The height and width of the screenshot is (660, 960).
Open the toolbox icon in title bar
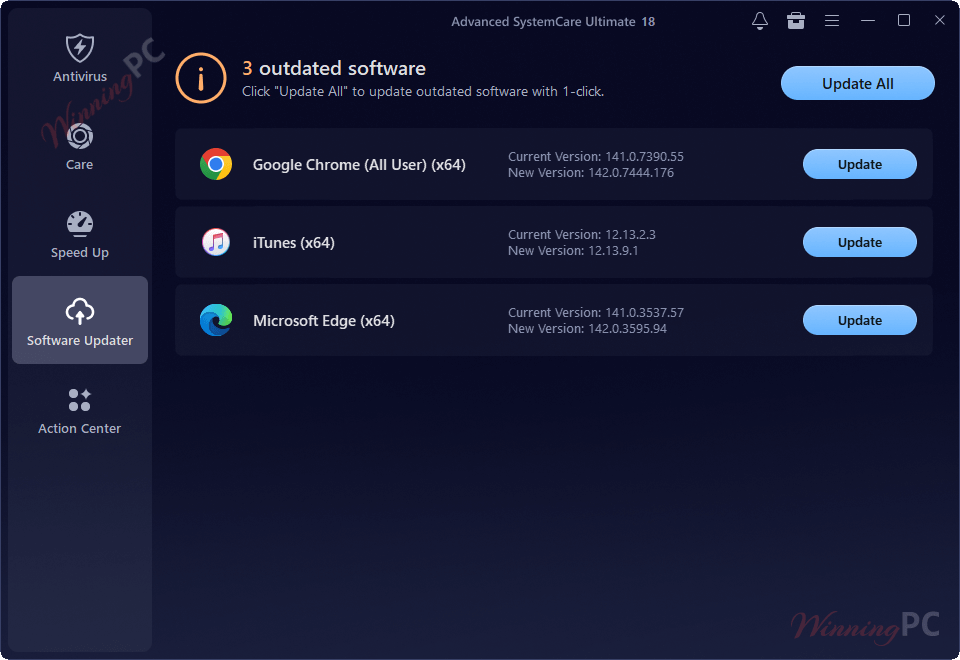[796, 21]
